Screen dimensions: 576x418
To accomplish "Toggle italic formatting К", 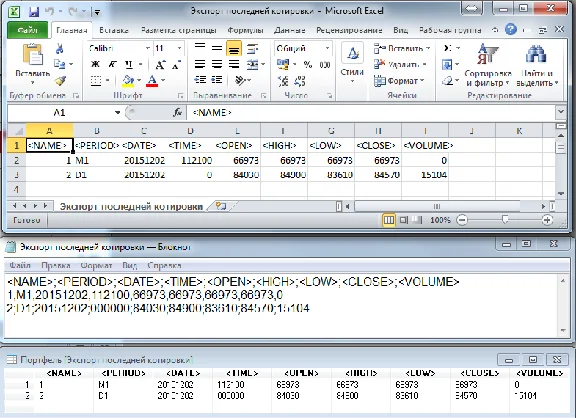I will [x=112, y=64].
